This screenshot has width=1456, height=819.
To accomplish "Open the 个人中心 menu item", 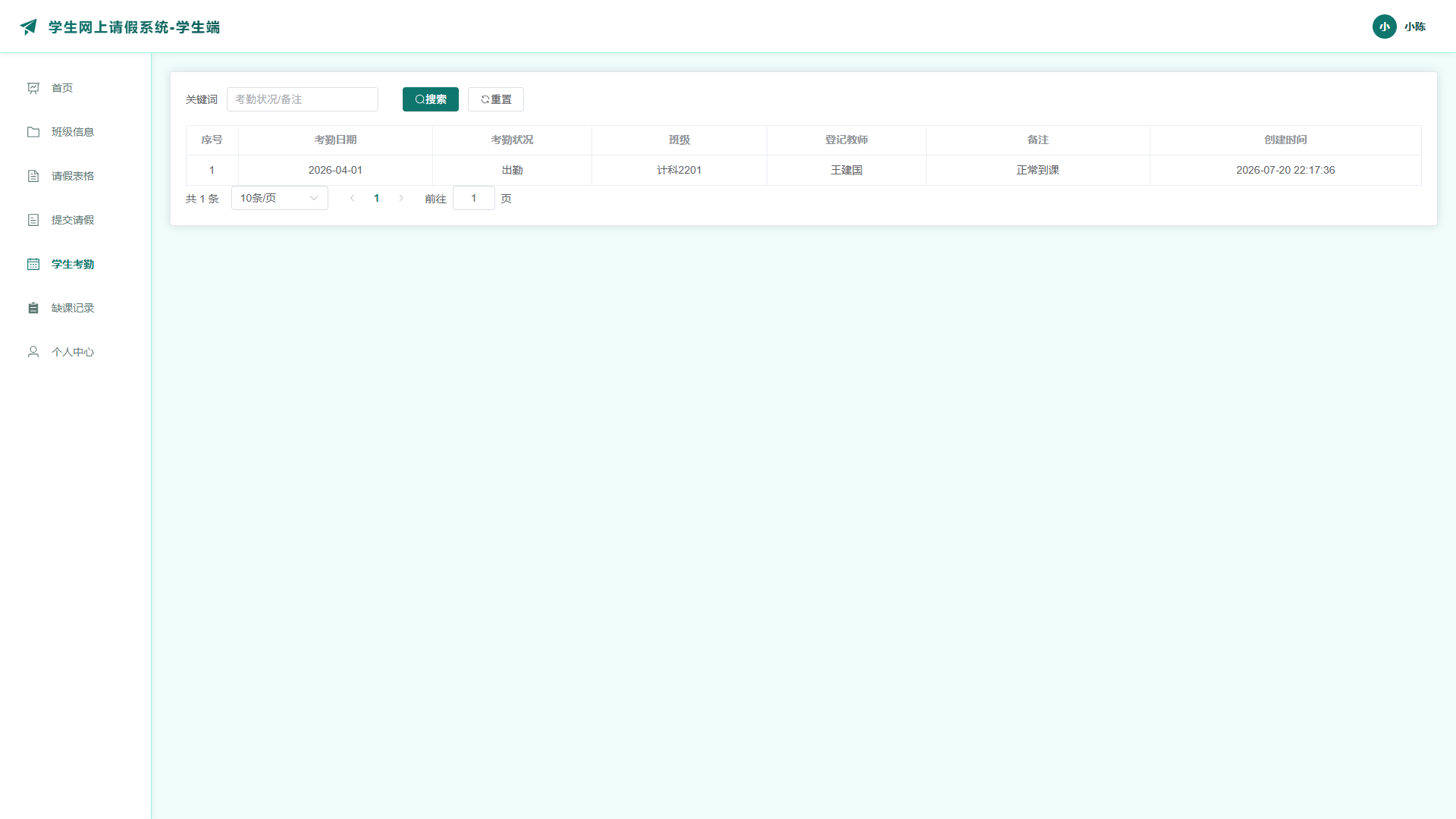I will 76,352.
